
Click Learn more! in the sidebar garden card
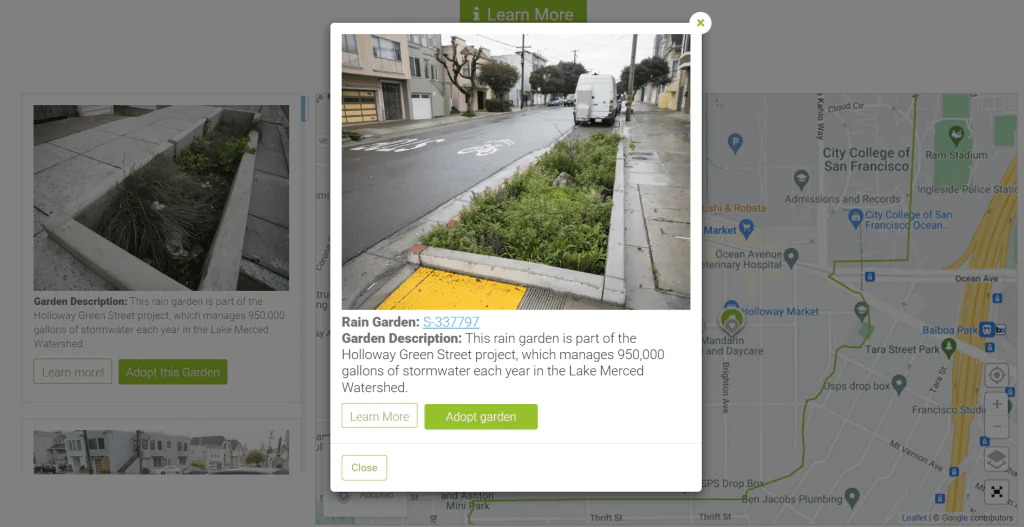click(72, 372)
